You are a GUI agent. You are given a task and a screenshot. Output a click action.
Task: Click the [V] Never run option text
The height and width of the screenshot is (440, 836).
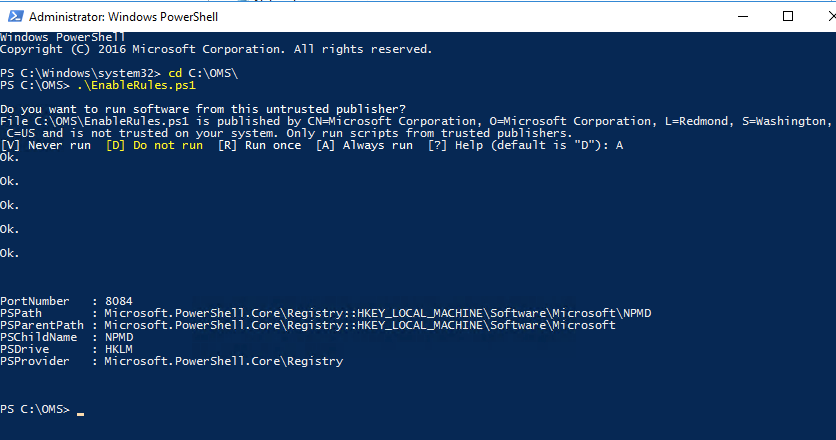coord(46,146)
